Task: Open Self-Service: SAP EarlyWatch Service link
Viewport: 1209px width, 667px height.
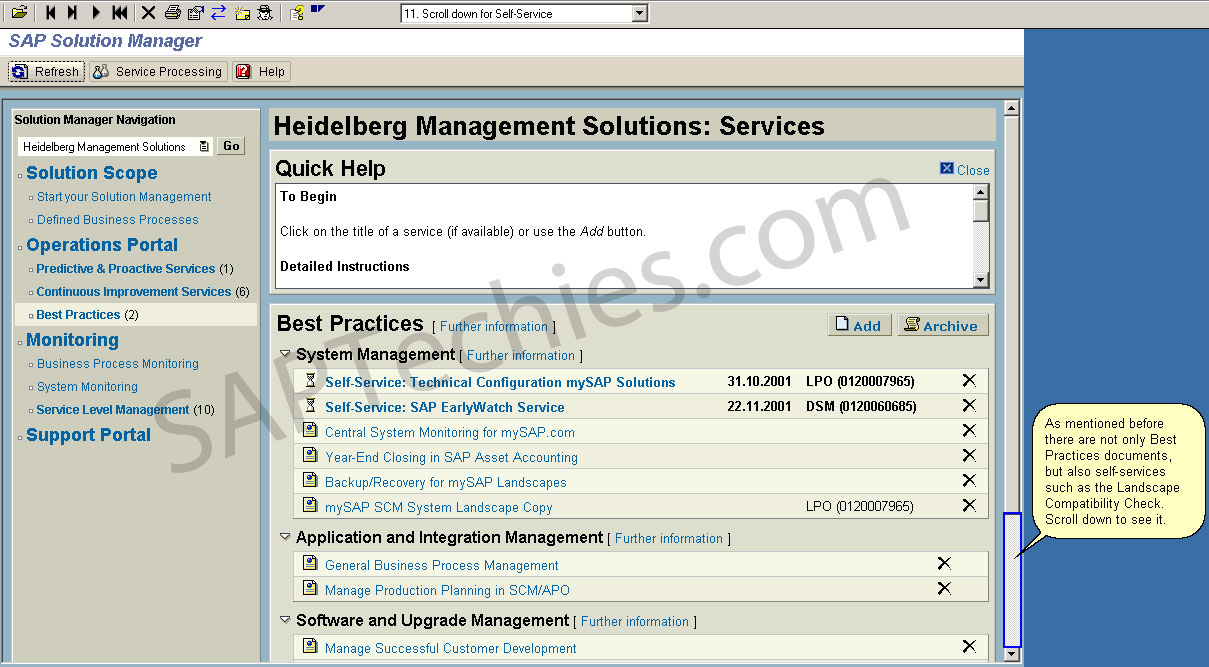Action: (x=445, y=407)
